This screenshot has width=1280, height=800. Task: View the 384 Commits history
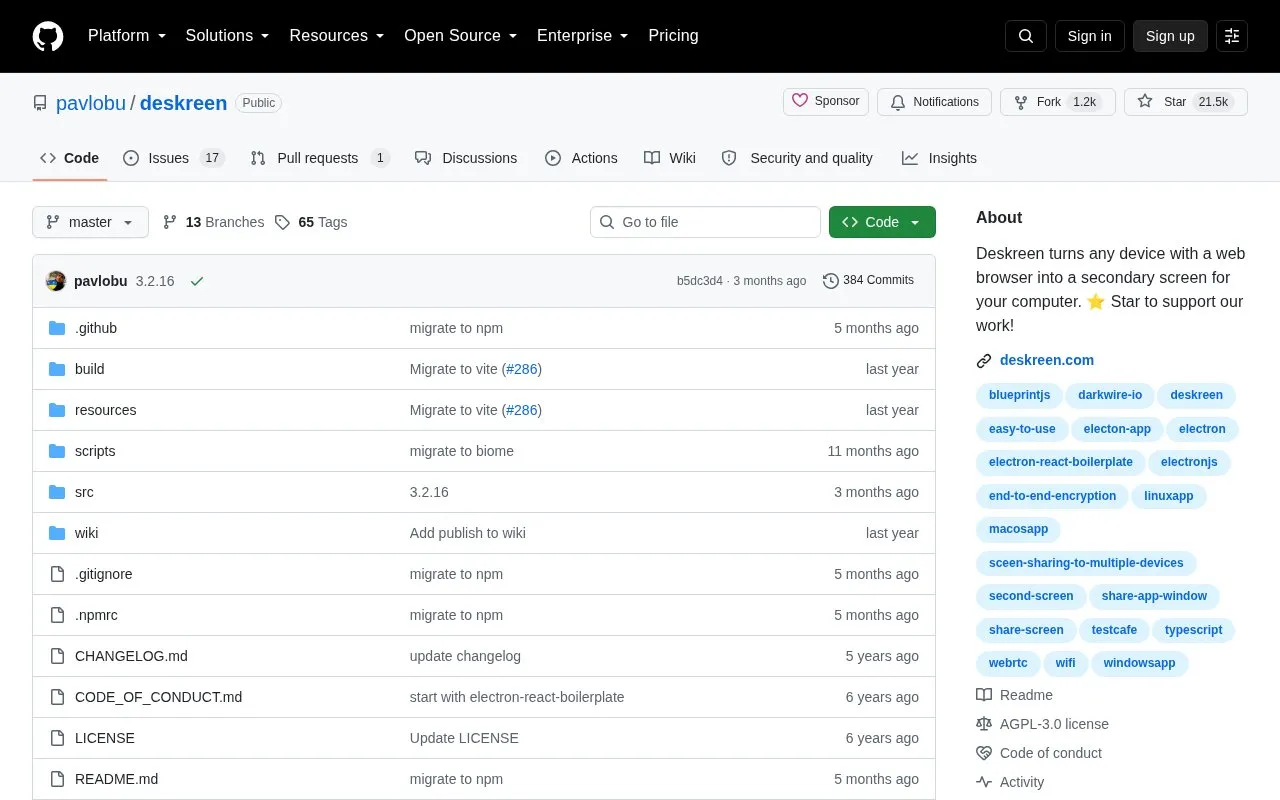868,281
